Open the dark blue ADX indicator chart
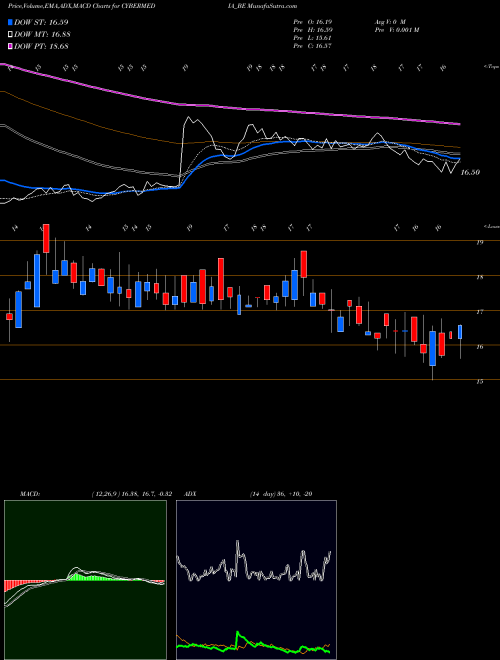The width and height of the screenshot is (500, 660). tap(256, 580)
